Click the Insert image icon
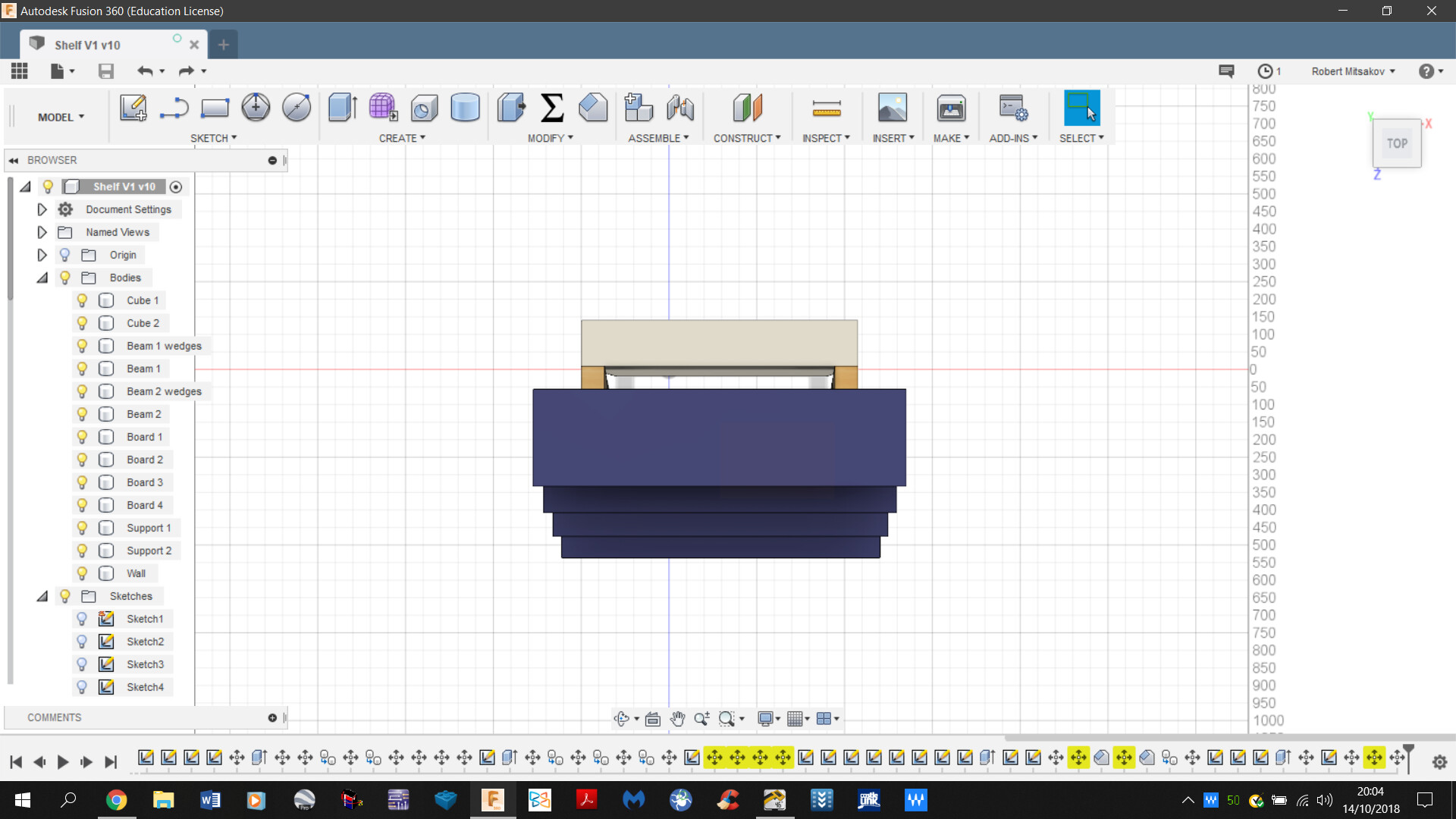The height and width of the screenshot is (819, 1456). (893, 108)
